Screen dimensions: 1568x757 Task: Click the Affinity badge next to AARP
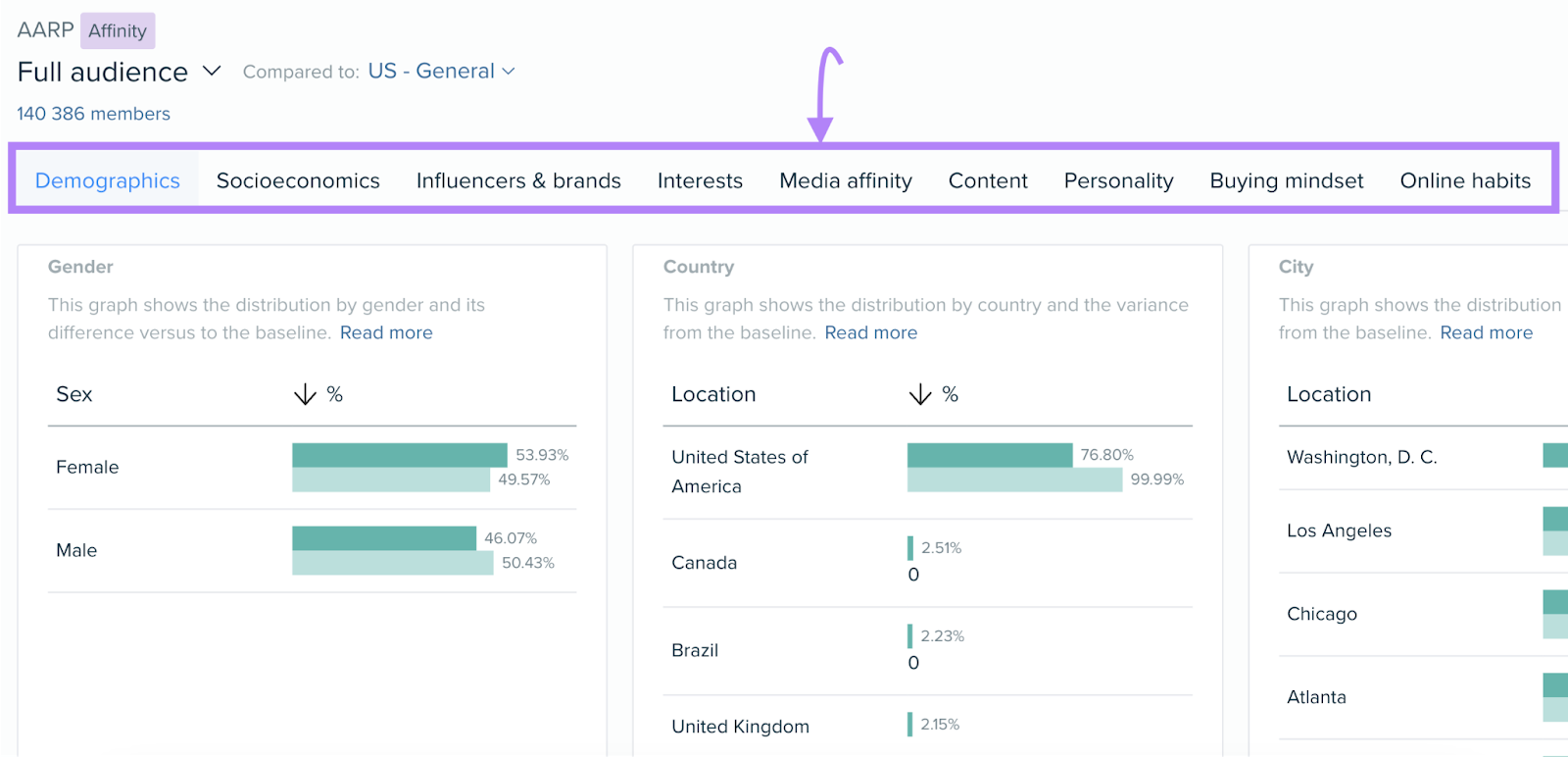[x=118, y=31]
